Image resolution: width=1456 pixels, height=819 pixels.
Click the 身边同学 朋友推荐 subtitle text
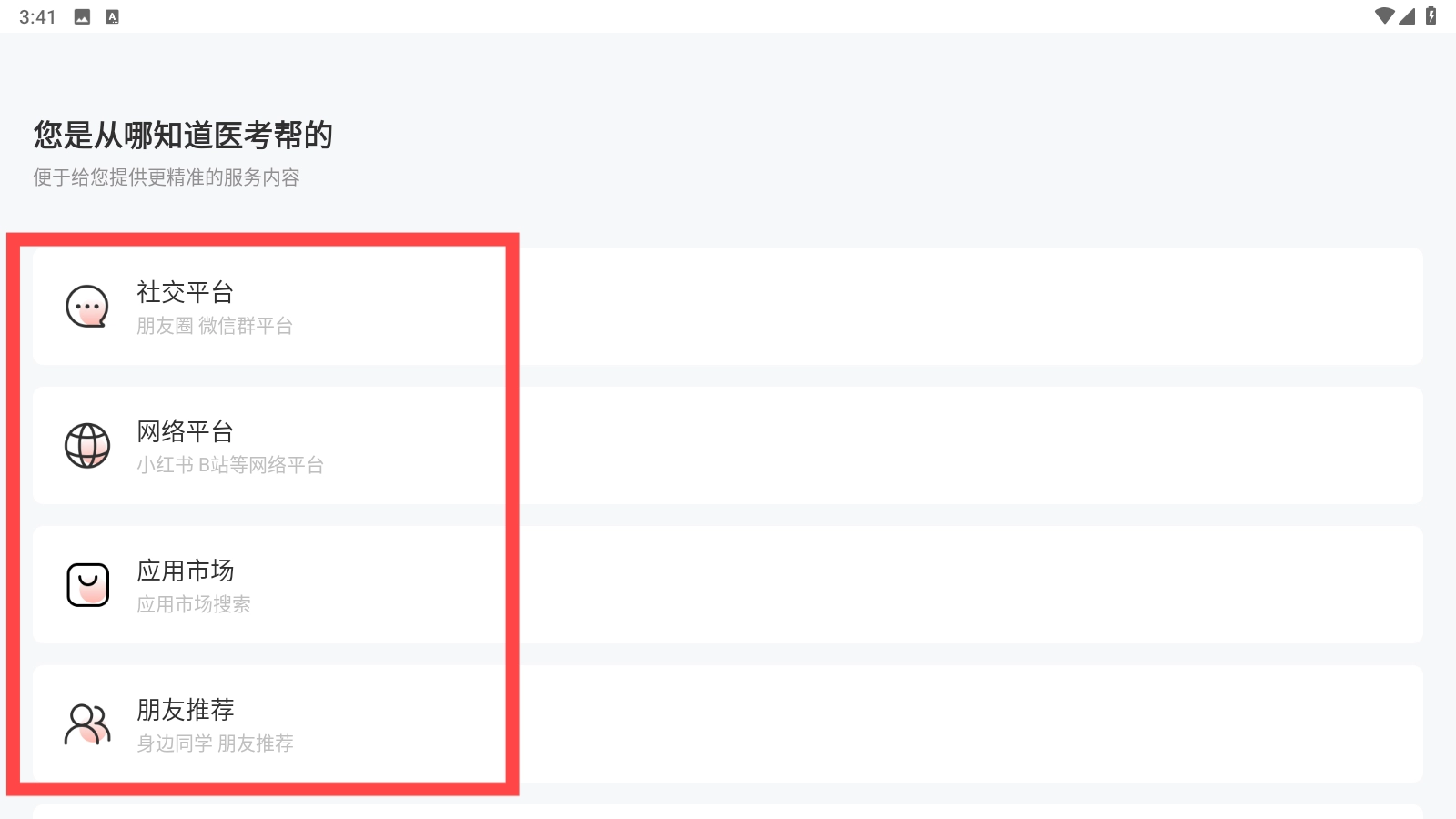[x=215, y=743]
